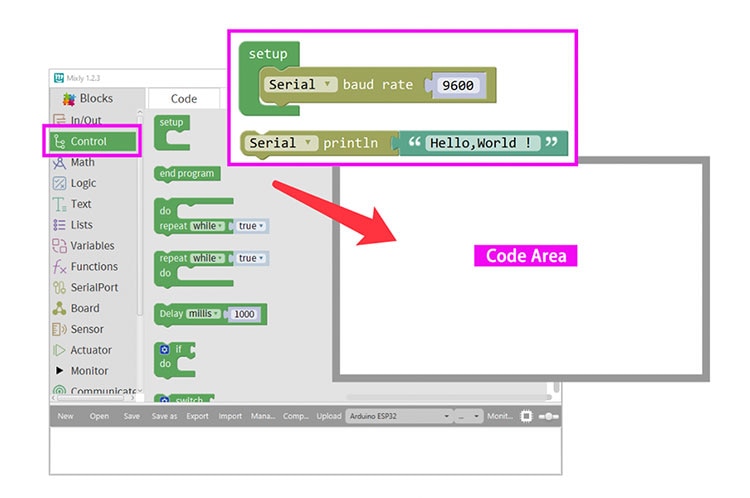Click the Mixly app logo in title bar
The image size is (750, 498).
click(x=59, y=77)
